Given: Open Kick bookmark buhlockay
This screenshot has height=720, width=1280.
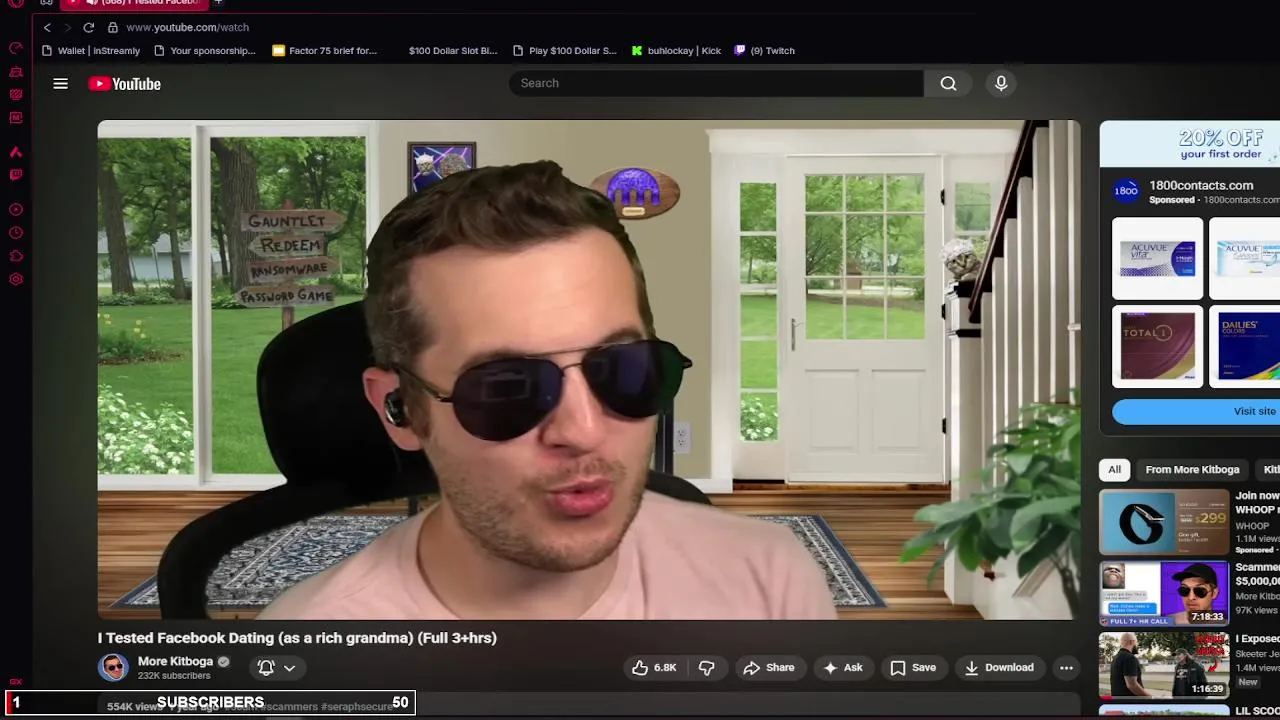Looking at the screenshot, I should click(x=676, y=50).
